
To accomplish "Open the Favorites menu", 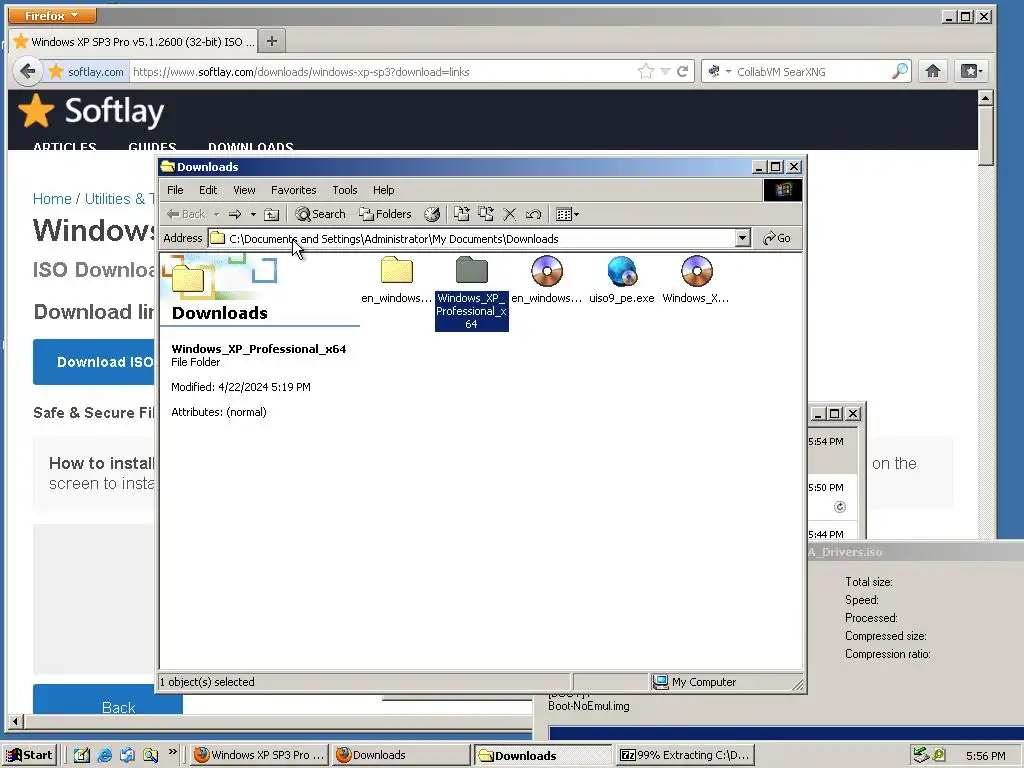I will point(293,190).
